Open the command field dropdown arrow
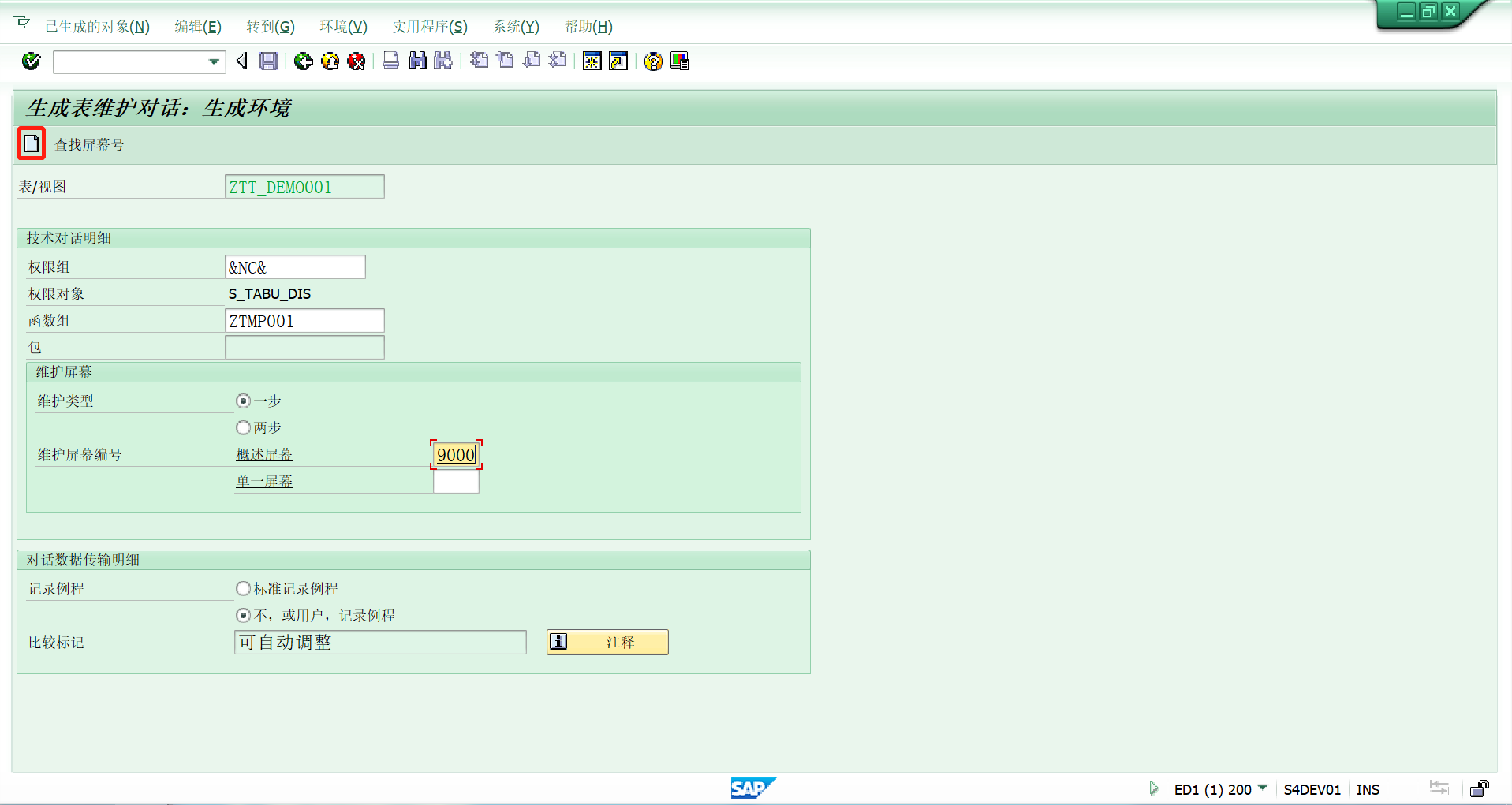Viewport: 1512px width, 805px height. click(x=212, y=61)
